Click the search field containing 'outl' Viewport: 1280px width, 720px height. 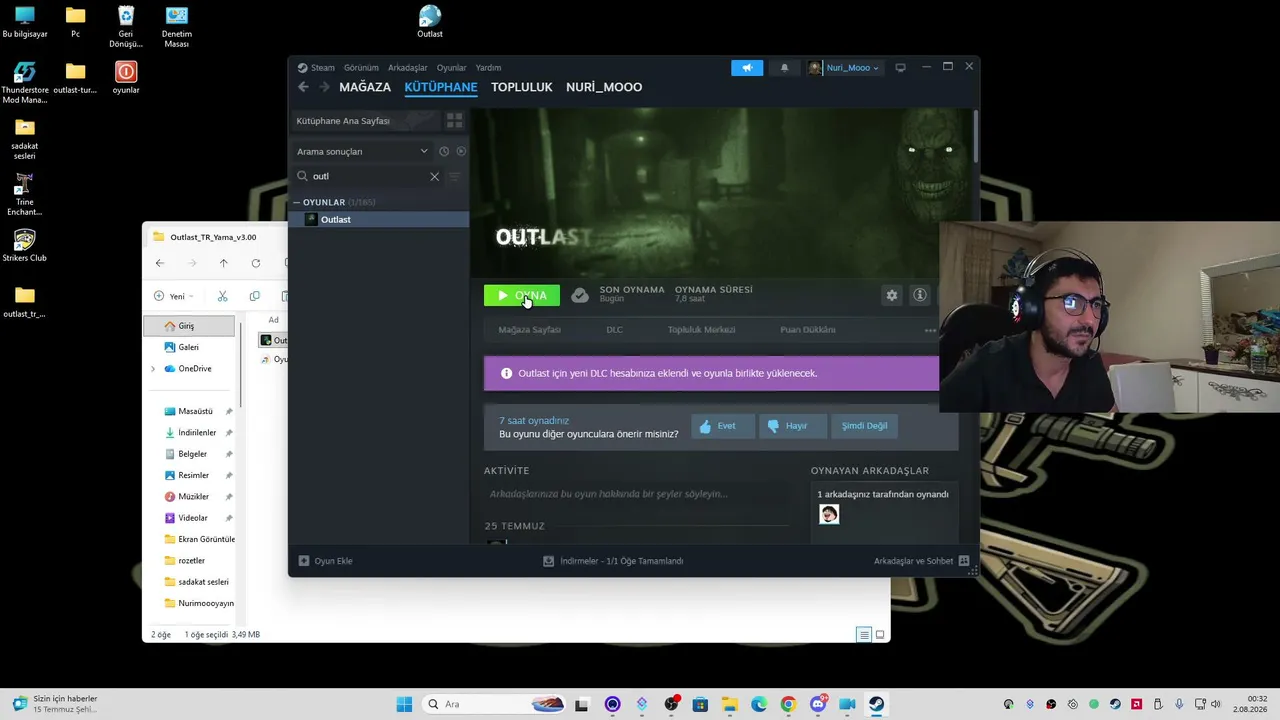point(368,176)
